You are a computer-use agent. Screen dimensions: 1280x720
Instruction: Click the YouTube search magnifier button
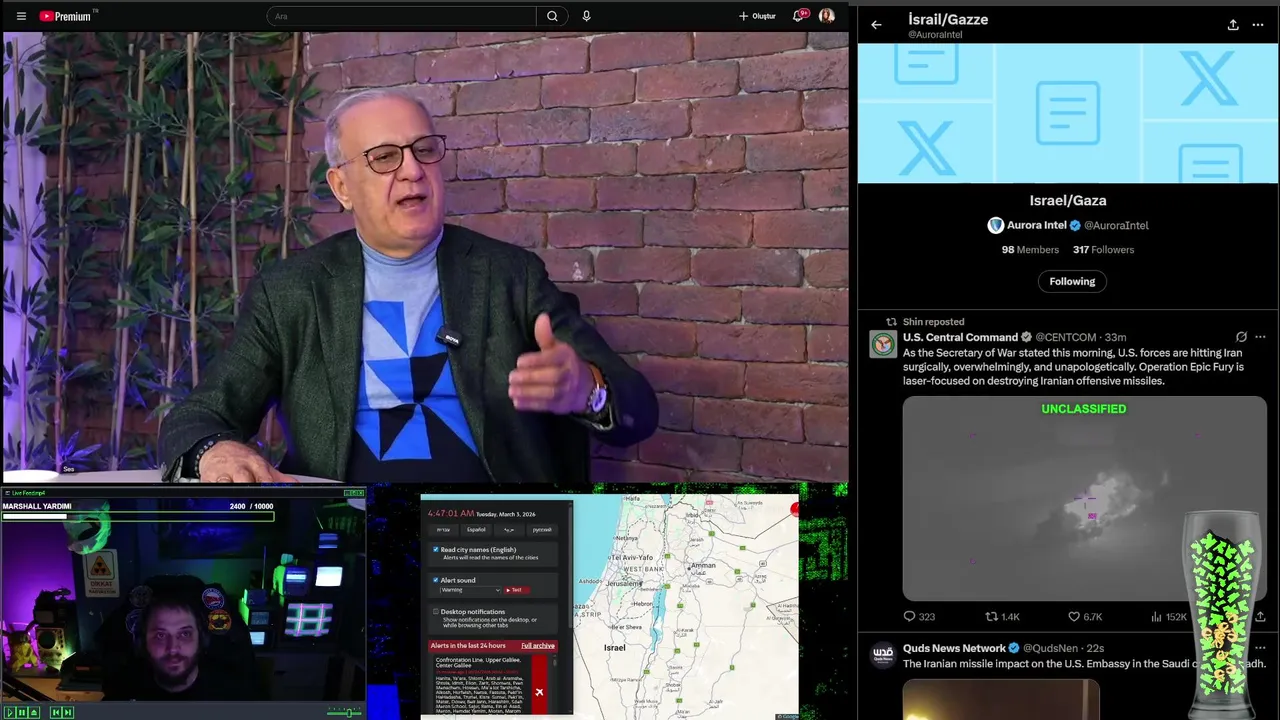click(x=552, y=16)
